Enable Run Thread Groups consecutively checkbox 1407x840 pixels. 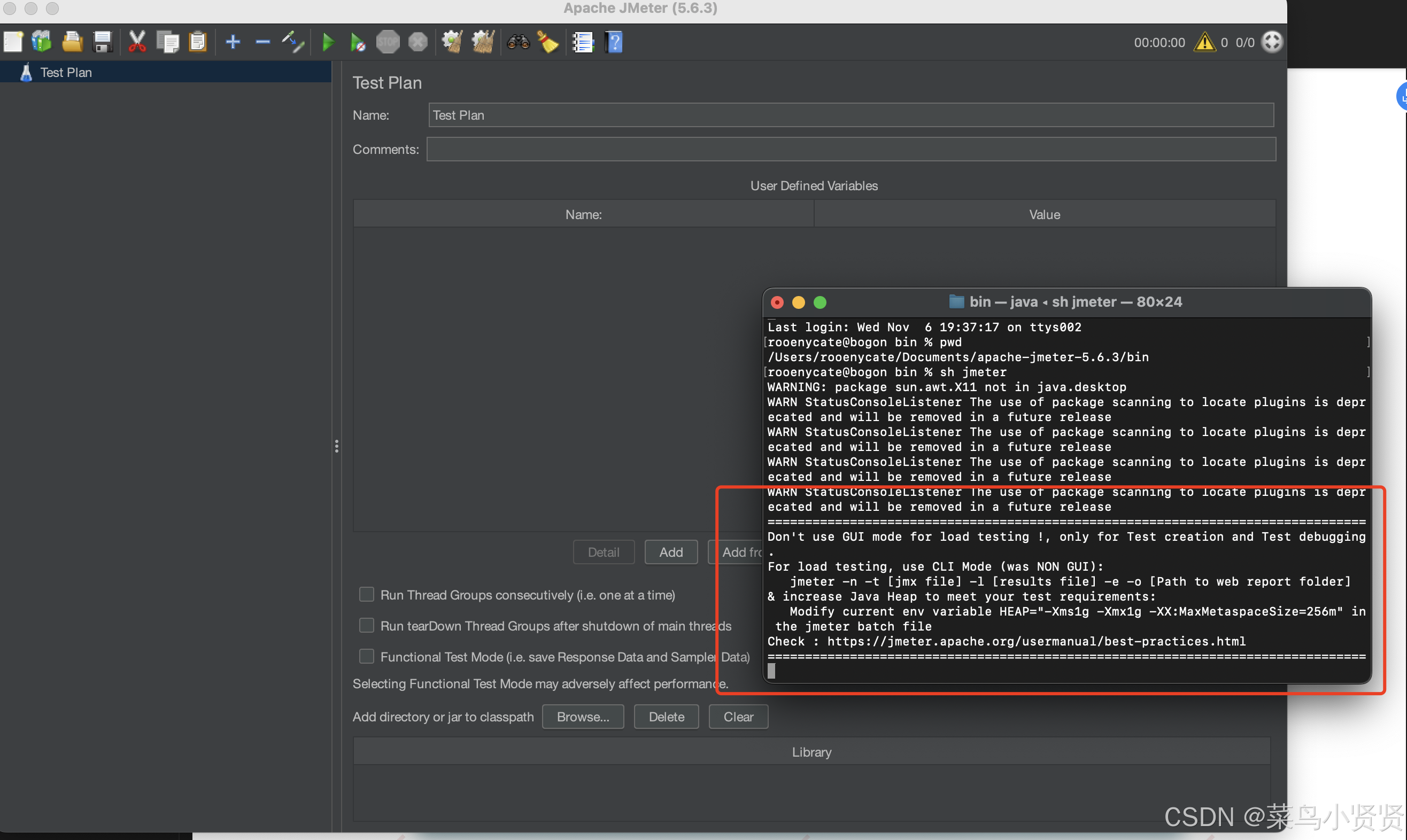coord(367,594)
